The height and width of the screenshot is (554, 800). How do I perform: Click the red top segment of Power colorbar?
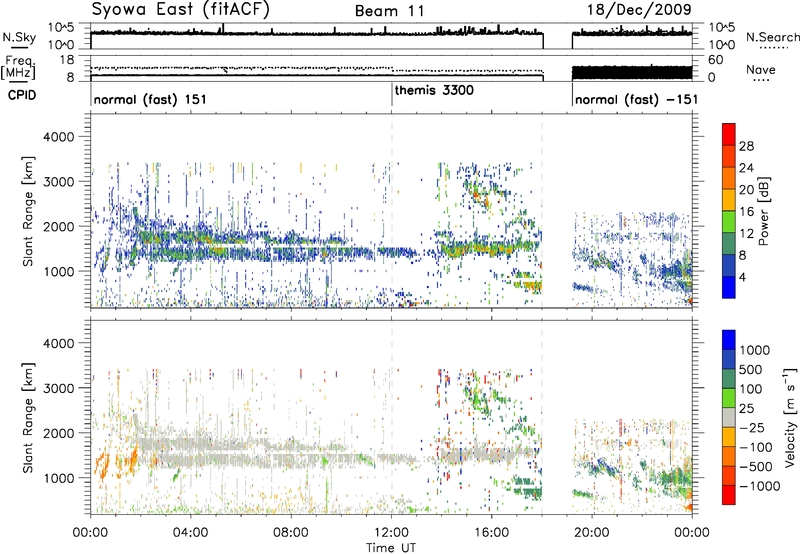tap(729, 134)
